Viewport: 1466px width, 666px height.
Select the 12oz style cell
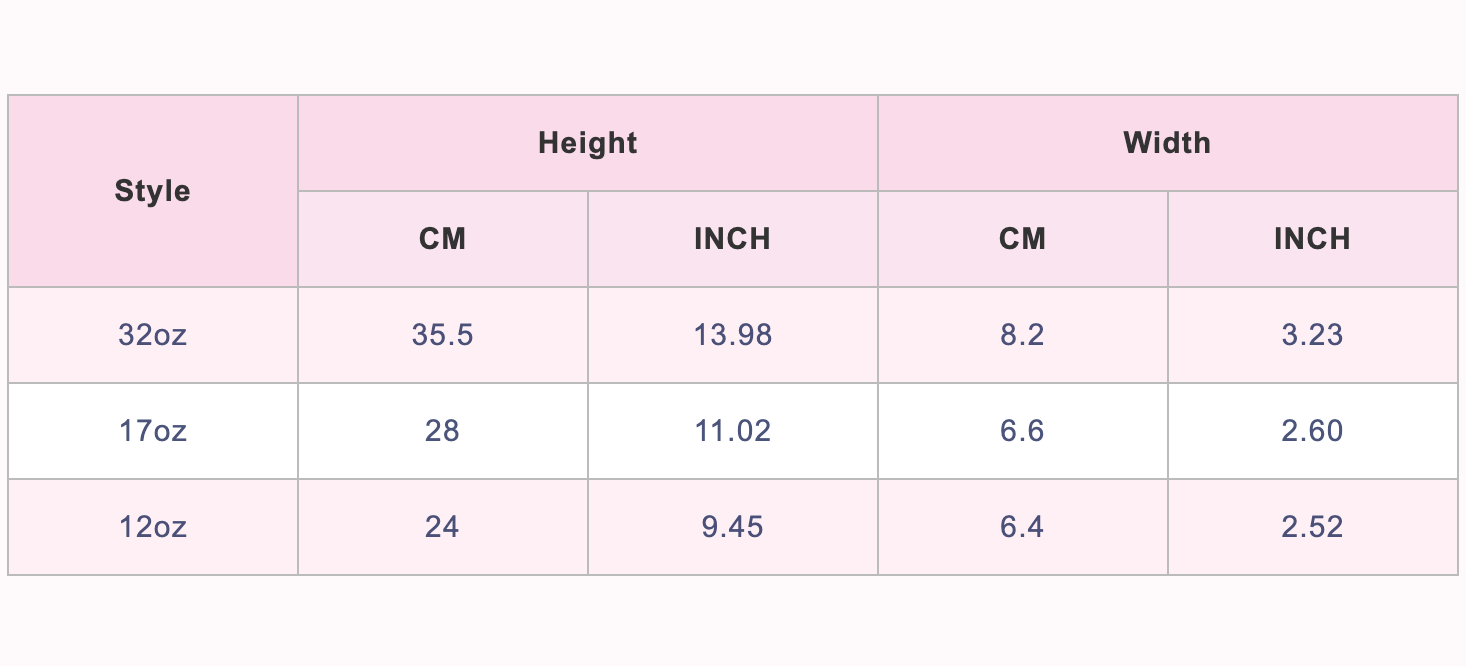pyautogui.click(x=152, y=527)
